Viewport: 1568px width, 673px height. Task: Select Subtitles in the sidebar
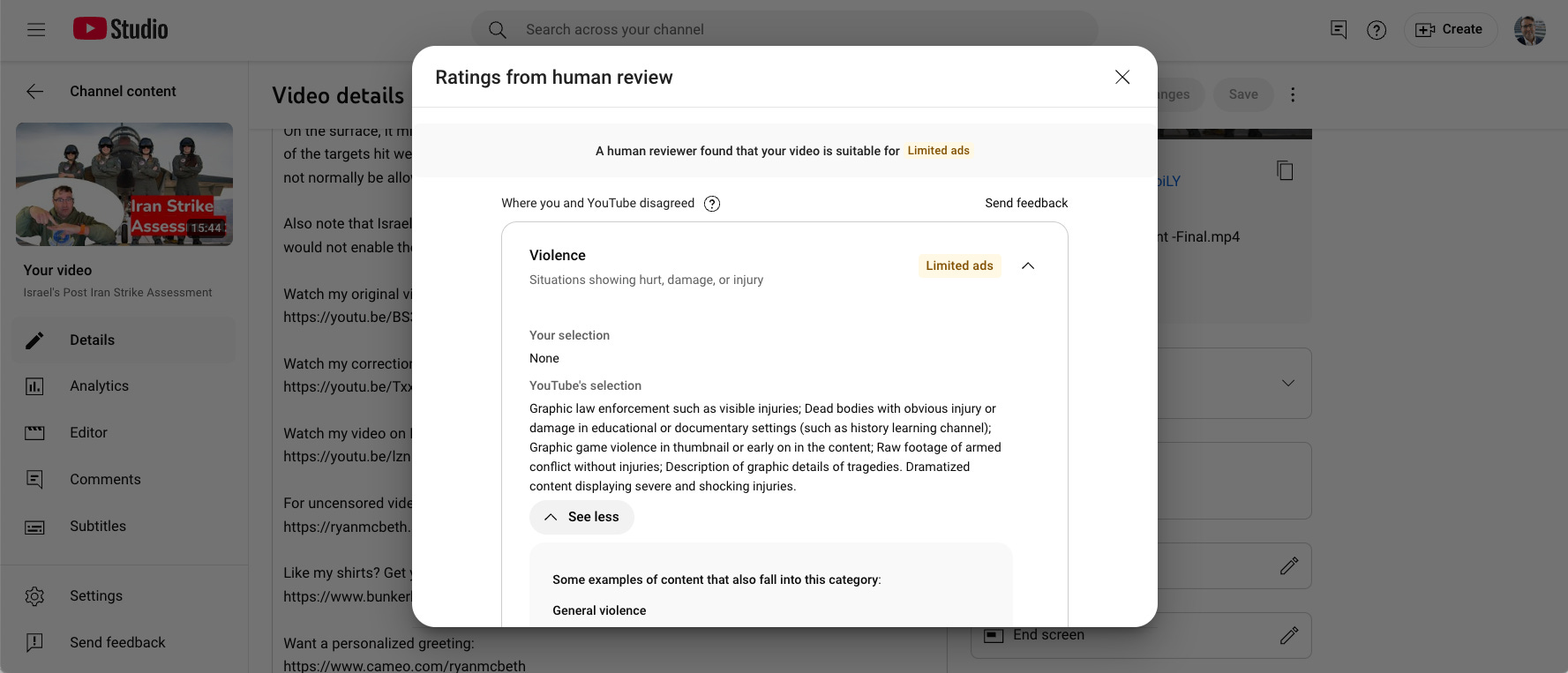pos(124,527)
